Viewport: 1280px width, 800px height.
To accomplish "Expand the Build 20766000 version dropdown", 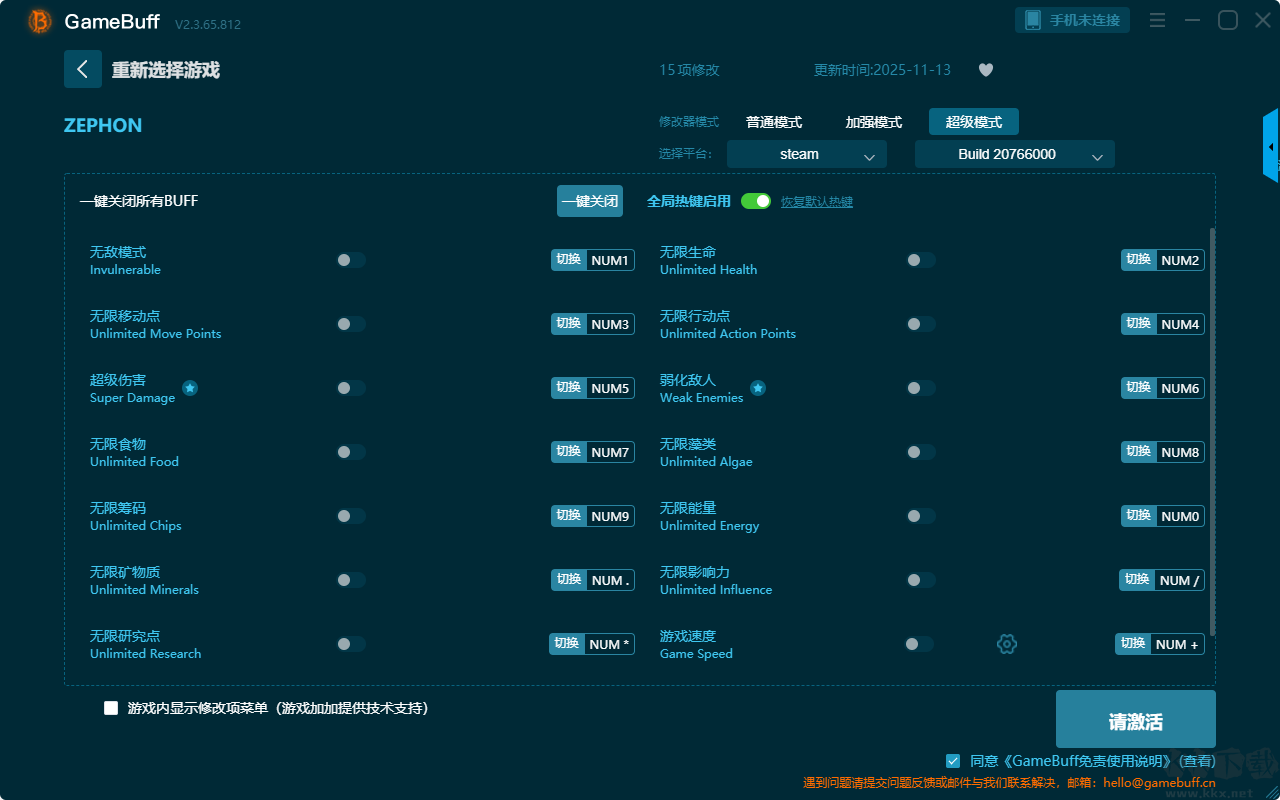I will tap(1015, 154).
